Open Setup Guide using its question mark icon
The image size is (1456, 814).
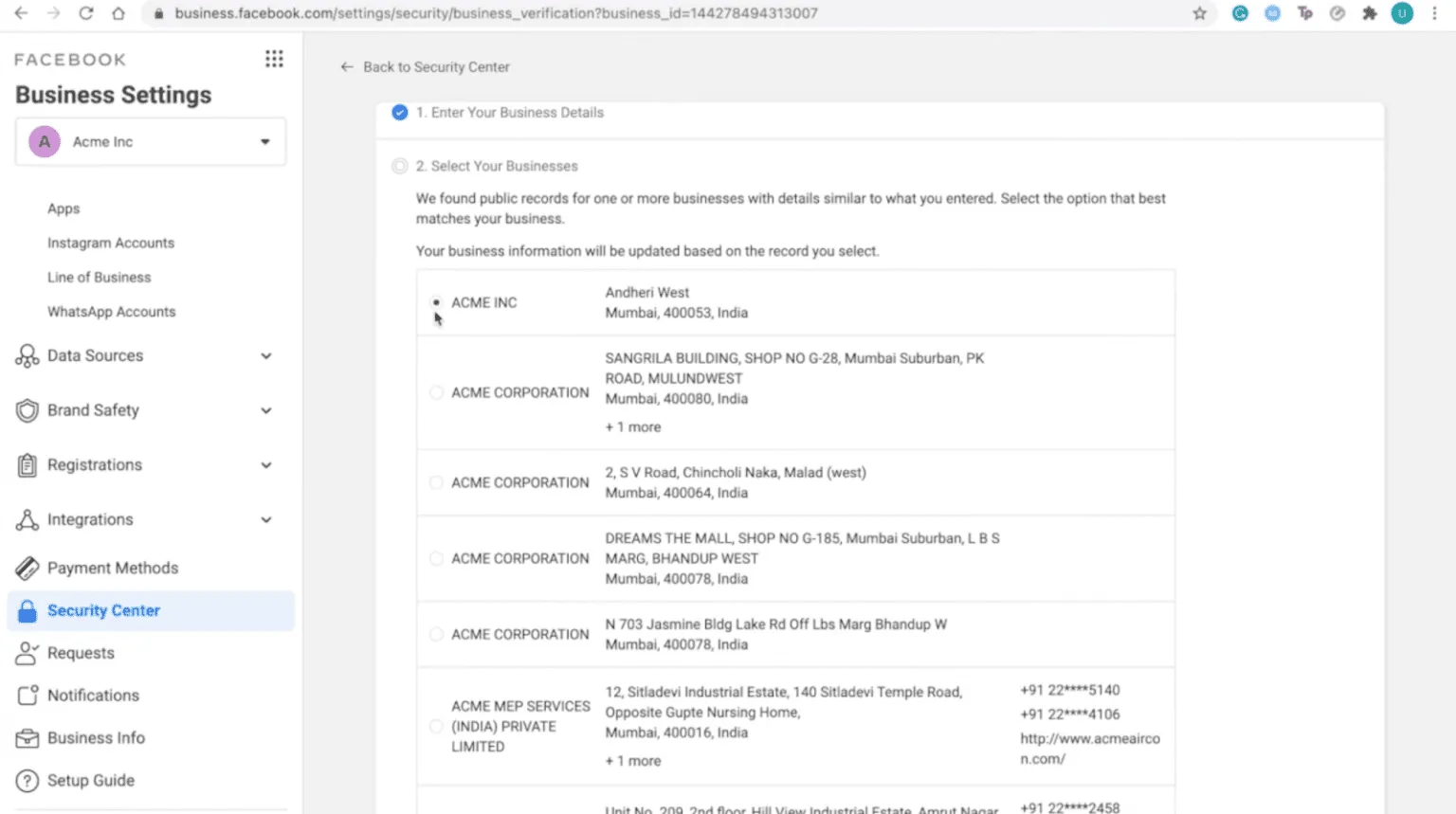point(27,780)
